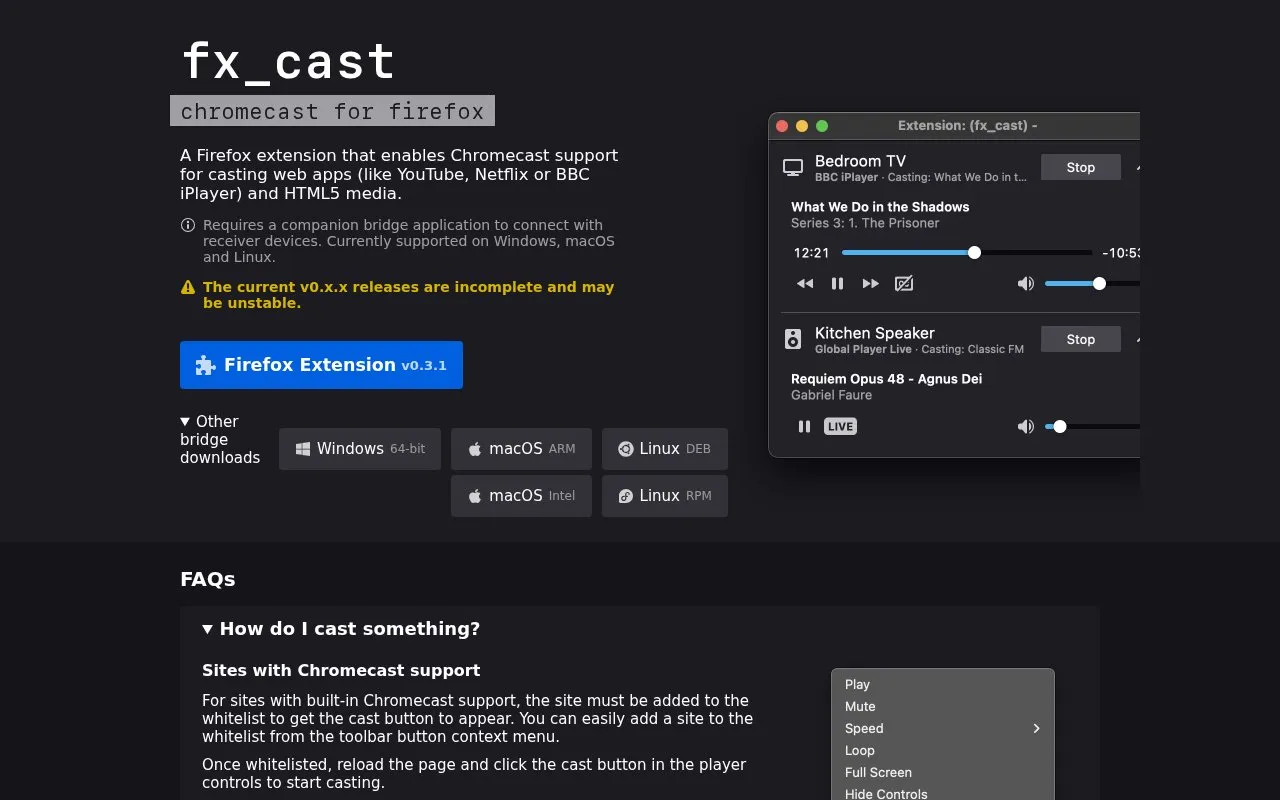Image resolution: width=1280 pixels, height=800 pixels.
Task: Adjust the Bedroom TV volume slider
Action: pos(1092,284)
